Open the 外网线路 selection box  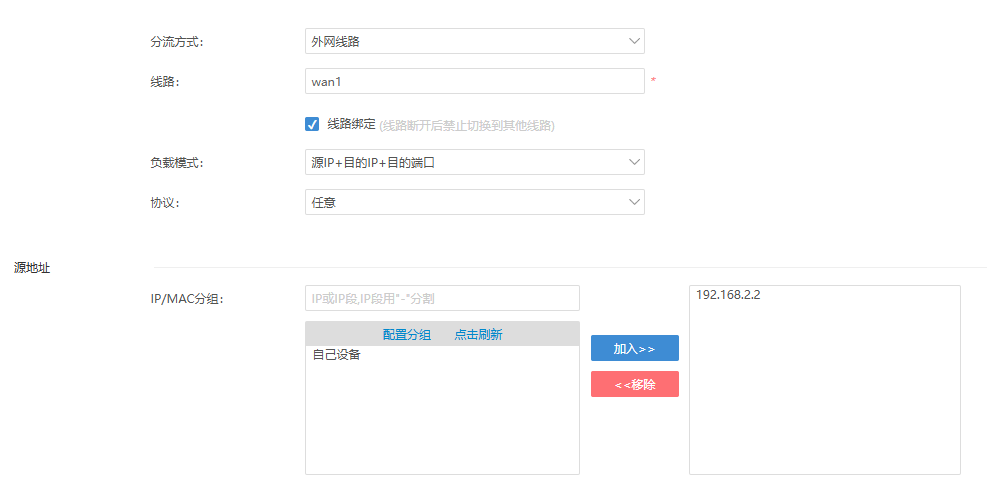(475, 41)
